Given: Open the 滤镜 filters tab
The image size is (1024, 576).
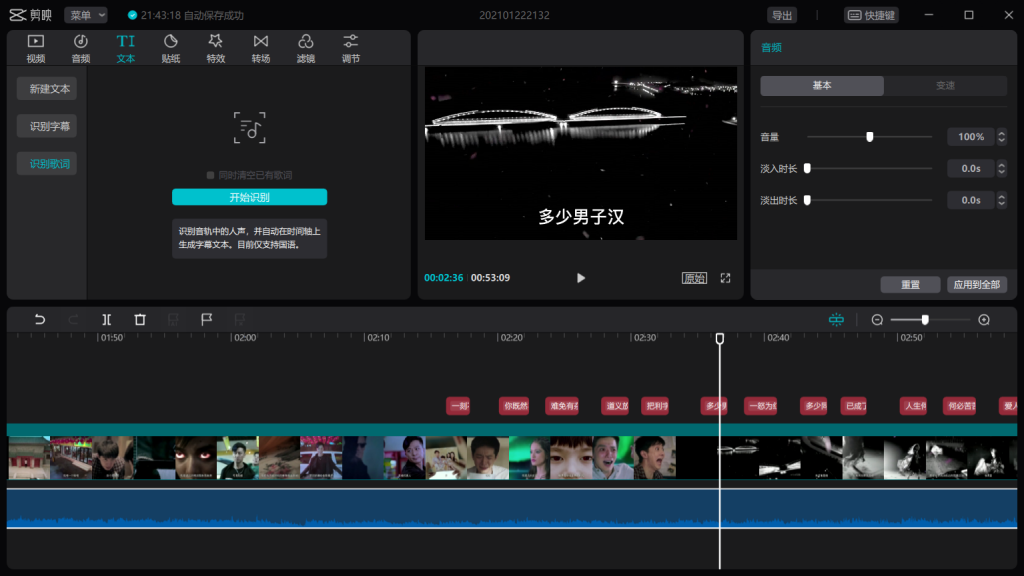Looking at the screenshot, I should (306, 48).
